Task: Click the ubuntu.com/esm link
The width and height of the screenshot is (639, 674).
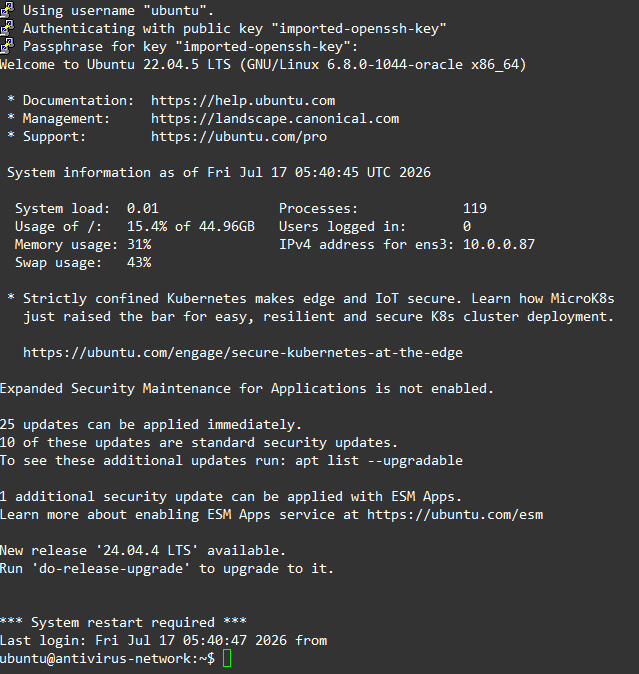Action: 455,515
